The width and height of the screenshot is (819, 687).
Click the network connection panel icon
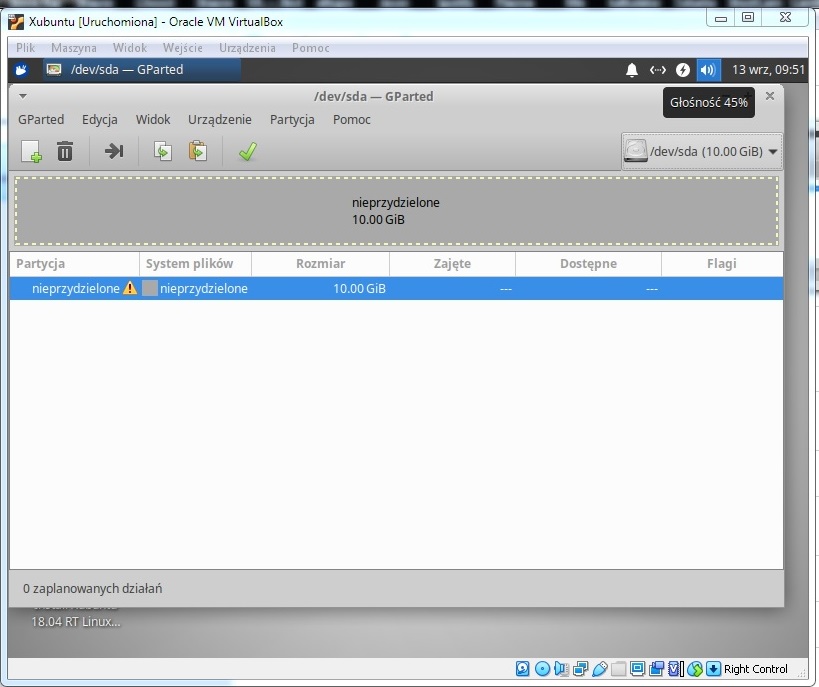[x=658, y=70]
